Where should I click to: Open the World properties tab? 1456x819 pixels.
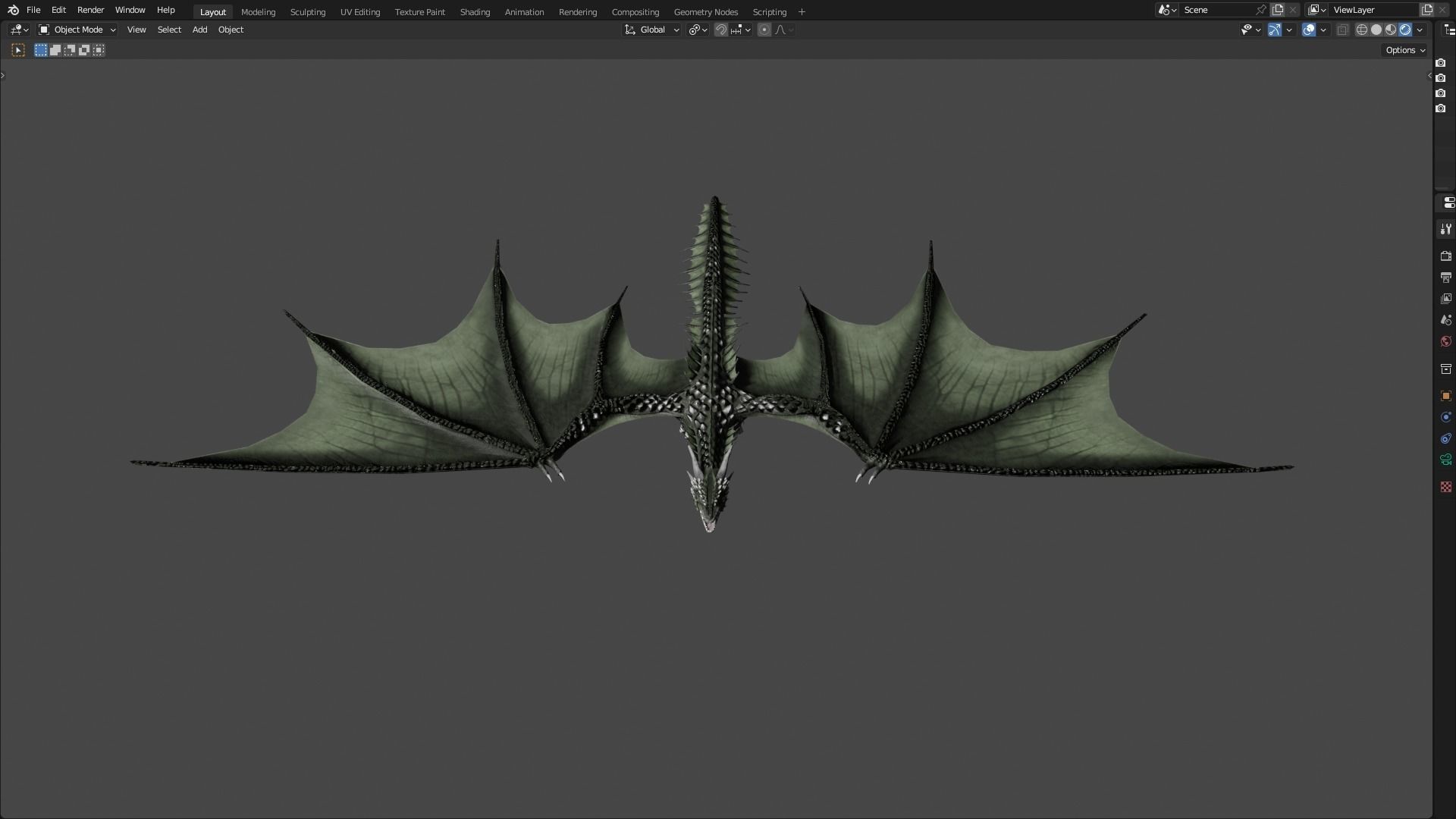click(x=1445, y=341)
